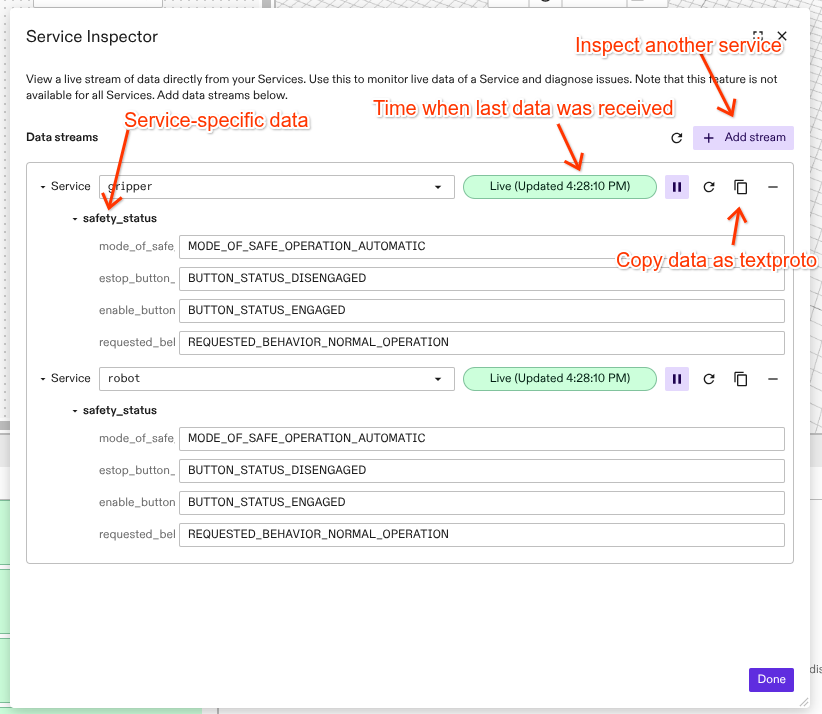Pause the gripper live stream
This screenshot has height=714, width=822.
(676, 187)
